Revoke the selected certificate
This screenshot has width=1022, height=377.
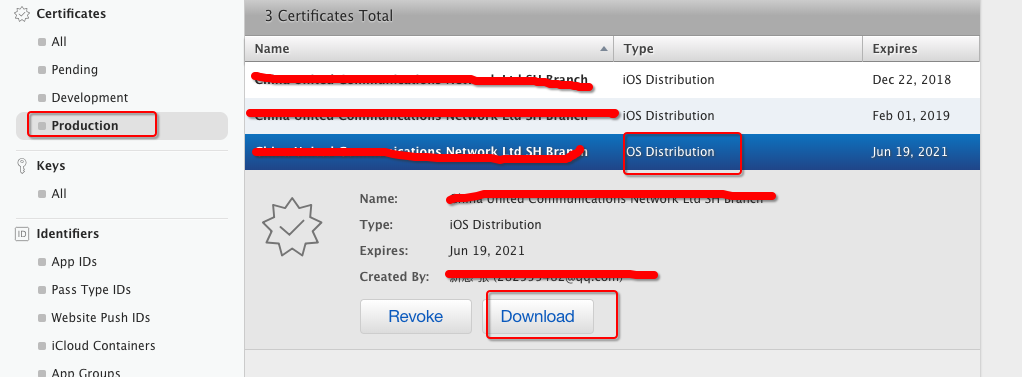416,316
